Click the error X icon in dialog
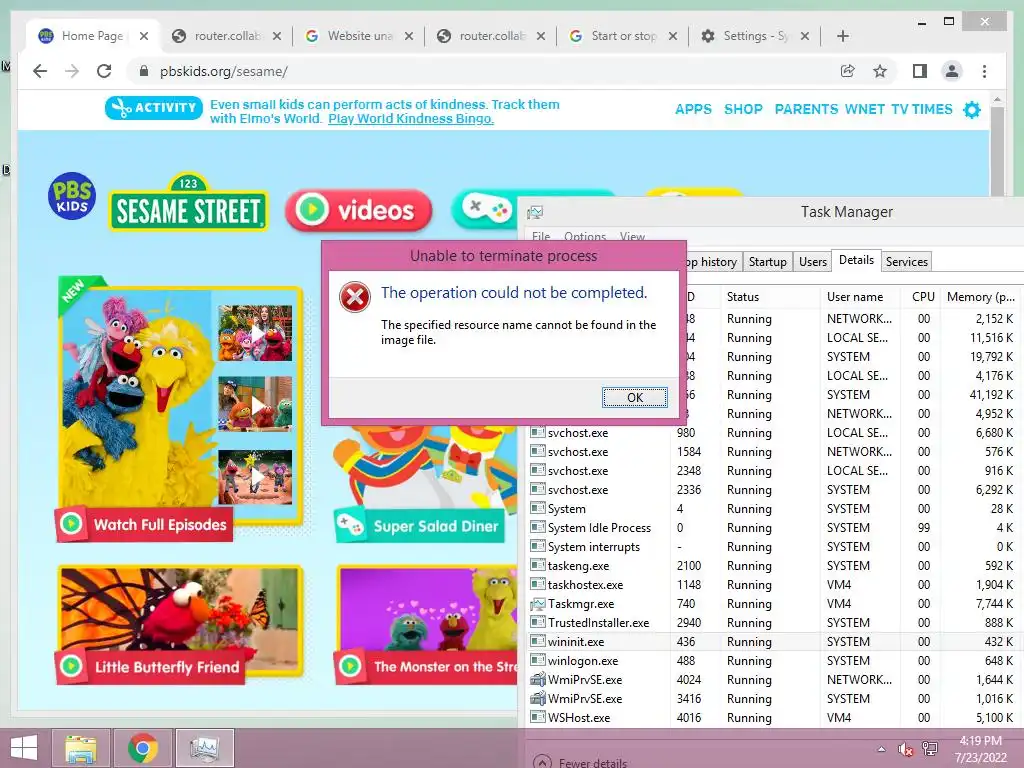 point(355,298)
